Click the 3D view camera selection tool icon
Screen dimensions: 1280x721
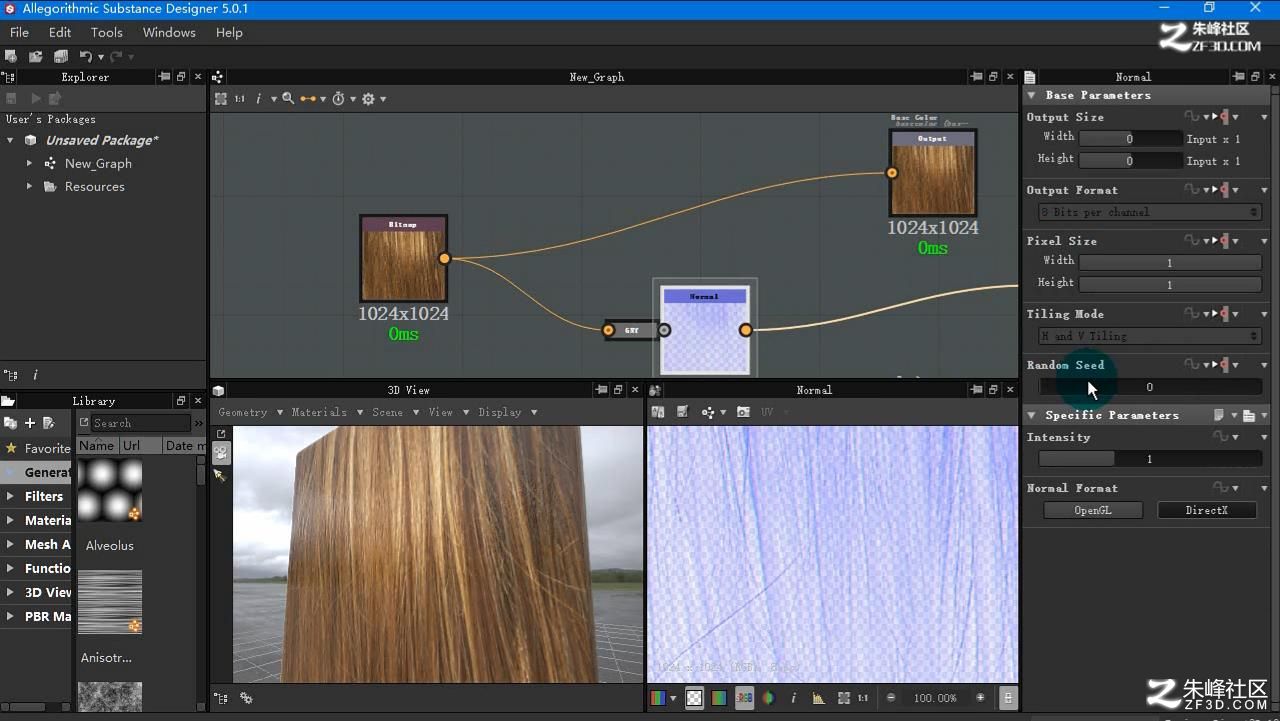pos(221,453)
